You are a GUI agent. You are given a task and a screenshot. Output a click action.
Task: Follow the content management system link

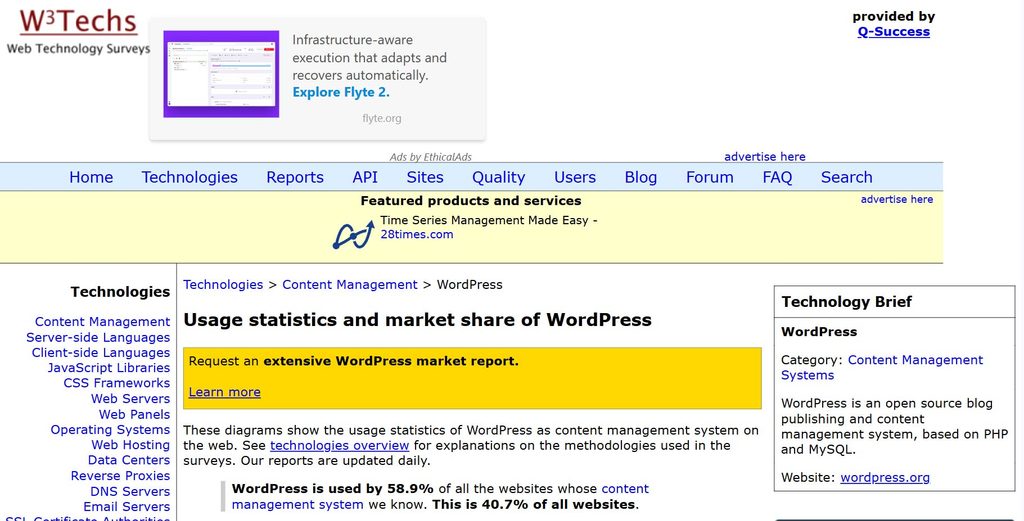coord(440,496)
